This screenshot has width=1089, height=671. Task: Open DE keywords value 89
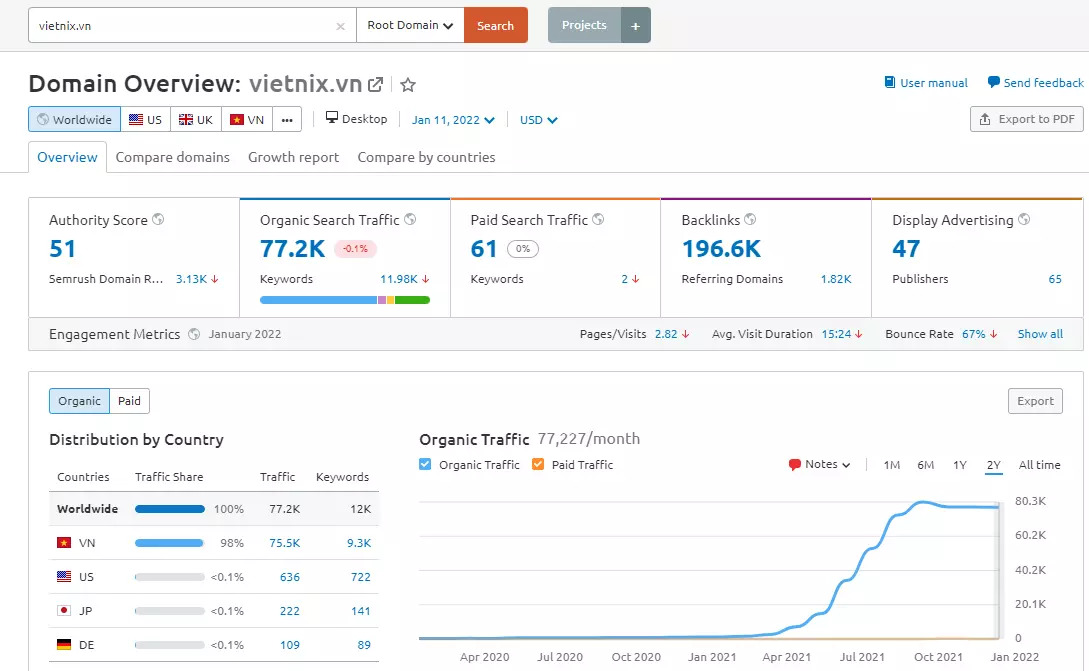[x=364, y=645]
